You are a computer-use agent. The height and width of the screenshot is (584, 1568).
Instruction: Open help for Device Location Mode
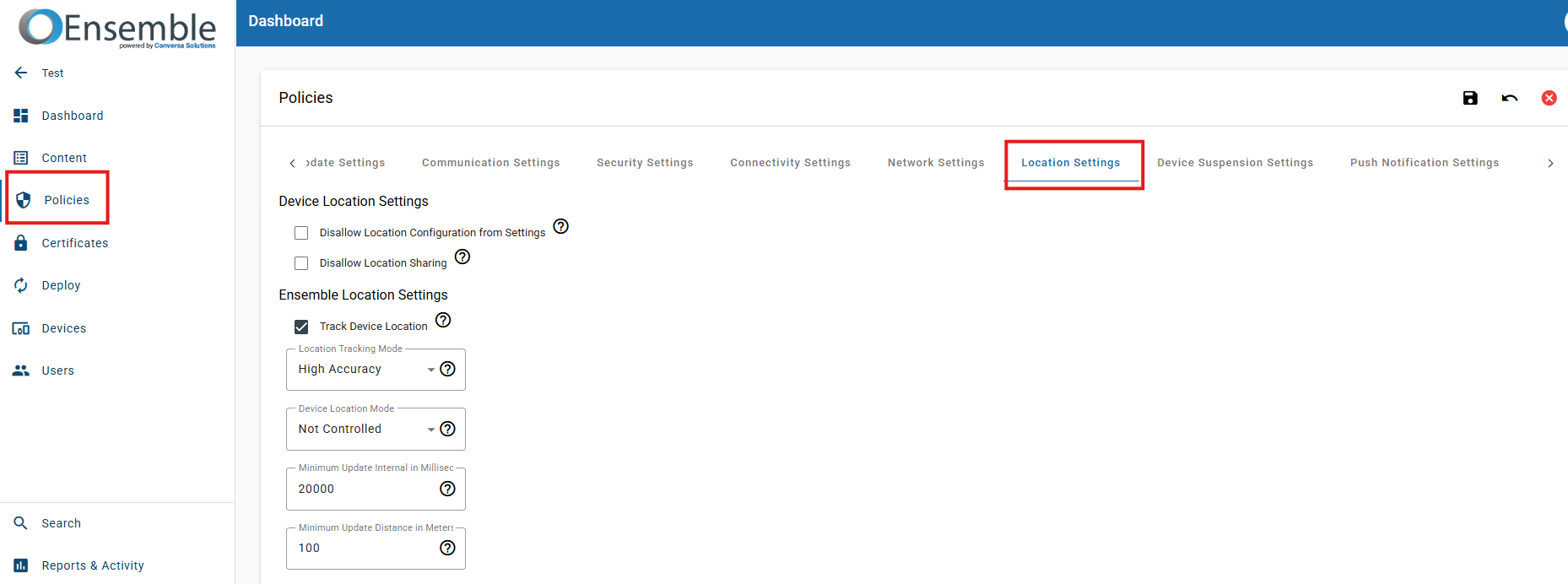(x=448, y=429)
